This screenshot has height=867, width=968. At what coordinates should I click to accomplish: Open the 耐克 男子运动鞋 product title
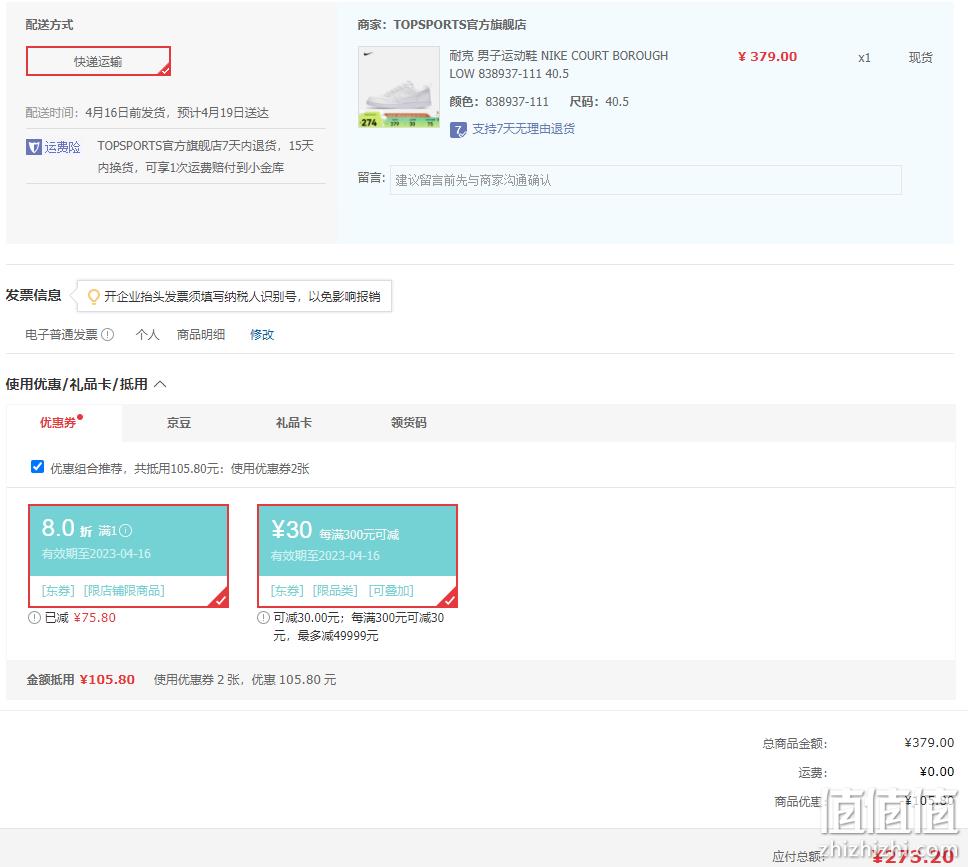[x=559, y=65]
